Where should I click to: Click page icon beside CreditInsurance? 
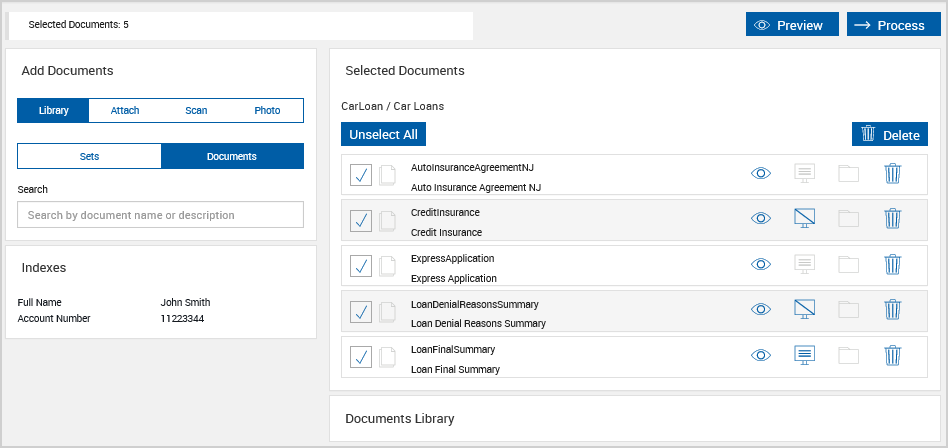click(x=387, y=221)
